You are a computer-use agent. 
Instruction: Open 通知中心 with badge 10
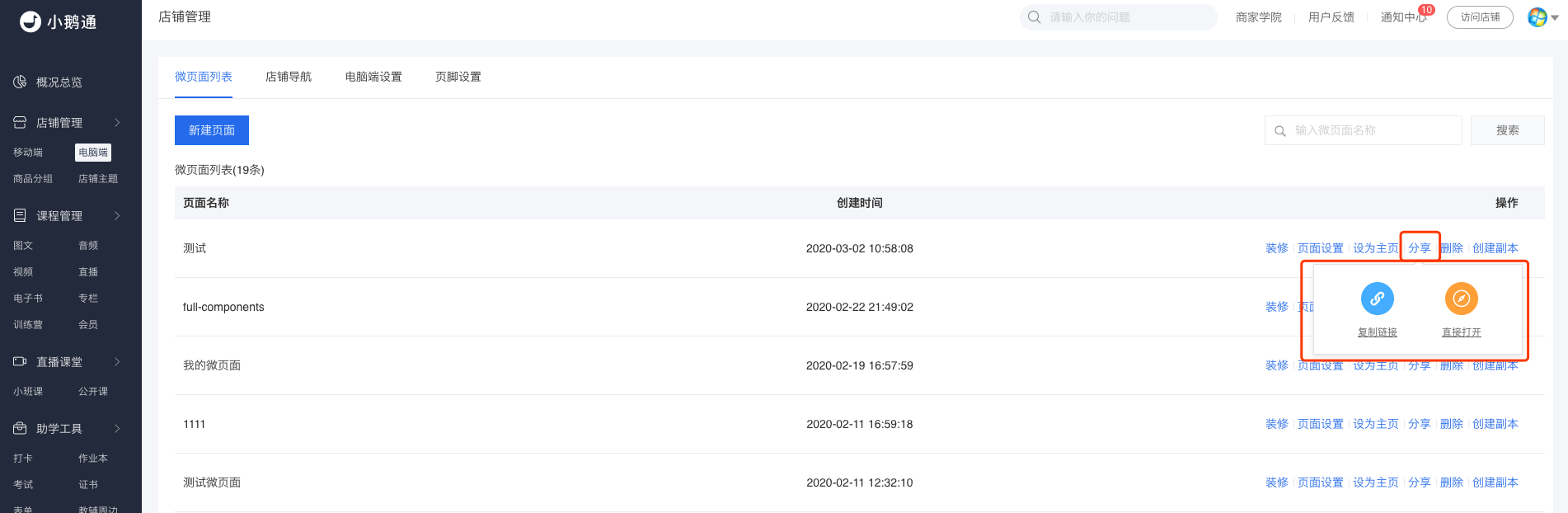(x=1404, y=16)
